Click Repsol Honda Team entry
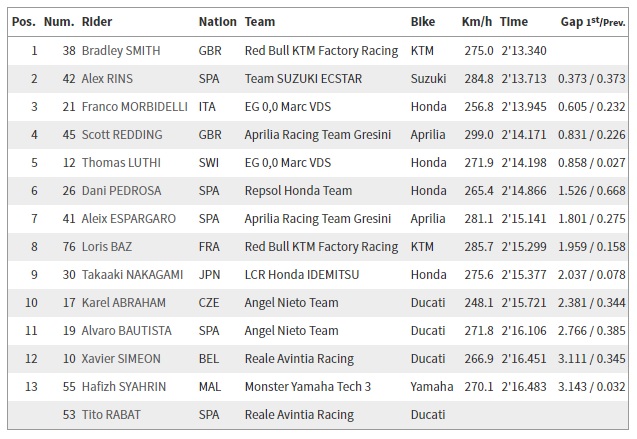The image size is (637, 439). 298,190
